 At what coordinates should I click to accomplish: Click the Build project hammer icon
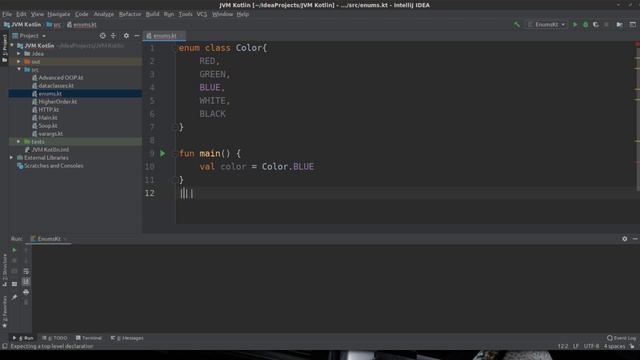(517, 24)
